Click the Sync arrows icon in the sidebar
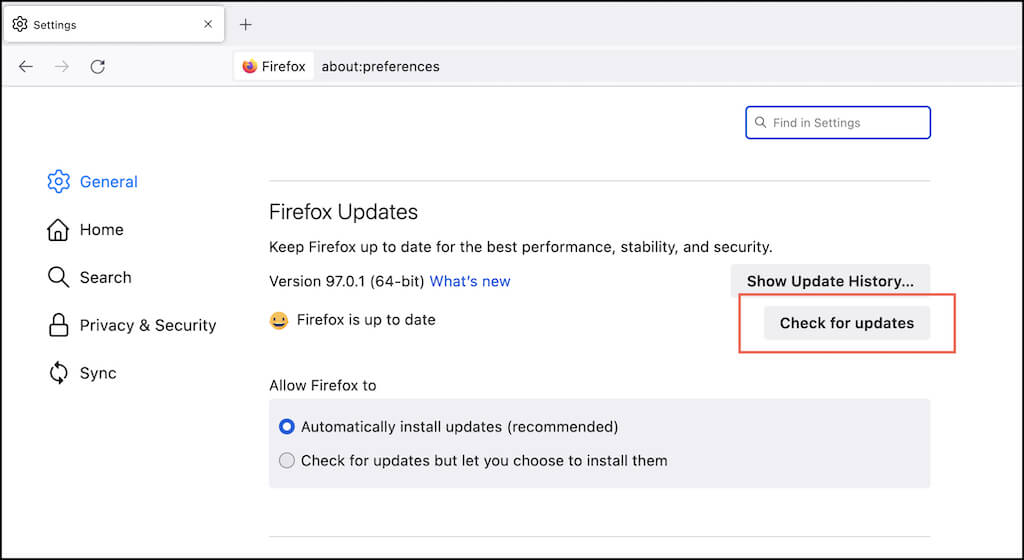The image size is (1024, 560). tap(59, 373)
